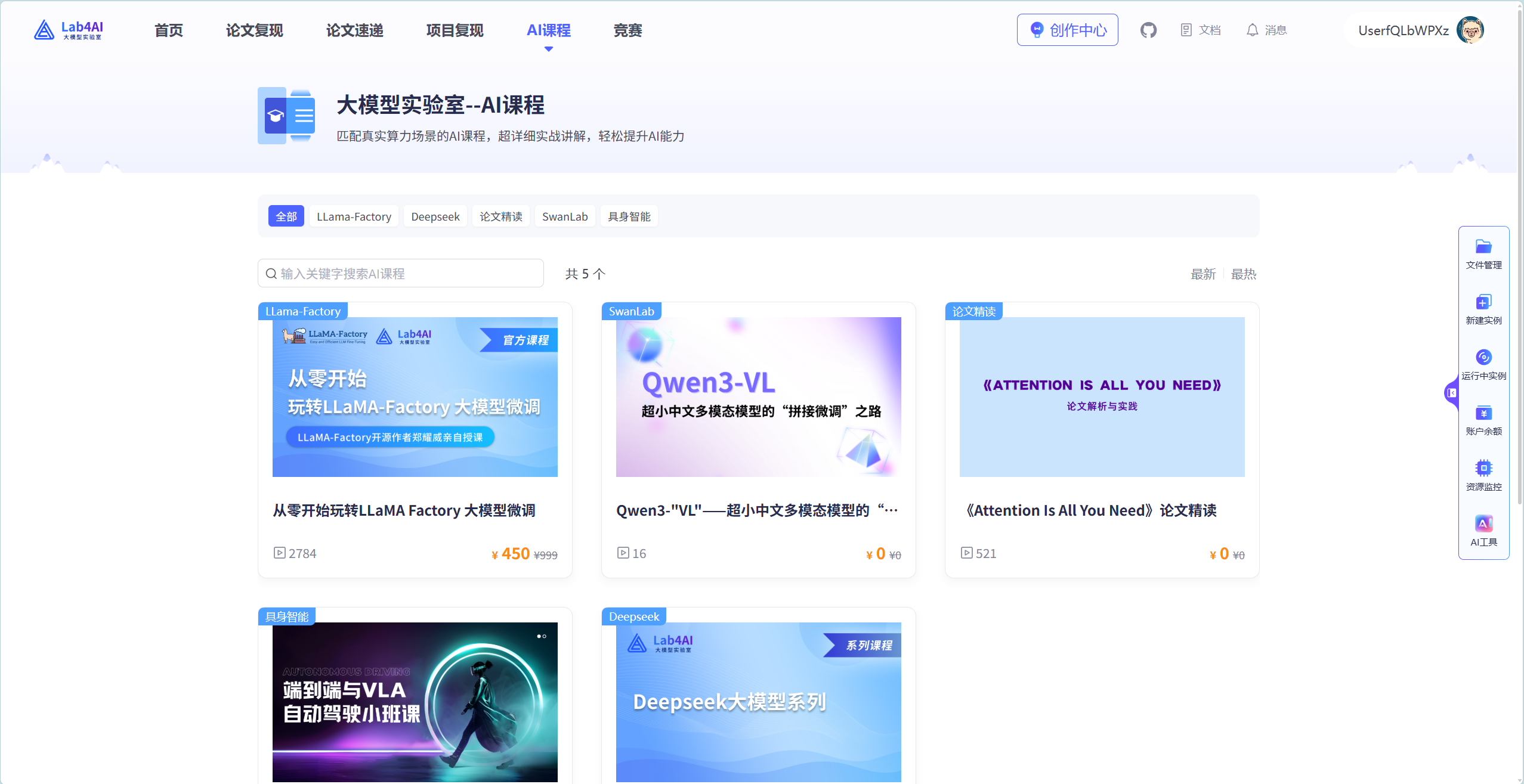Open the GitHub icon link
Image resolution: width=1524 pixels, height=784 pixels.
click(x=1148, y=30)
